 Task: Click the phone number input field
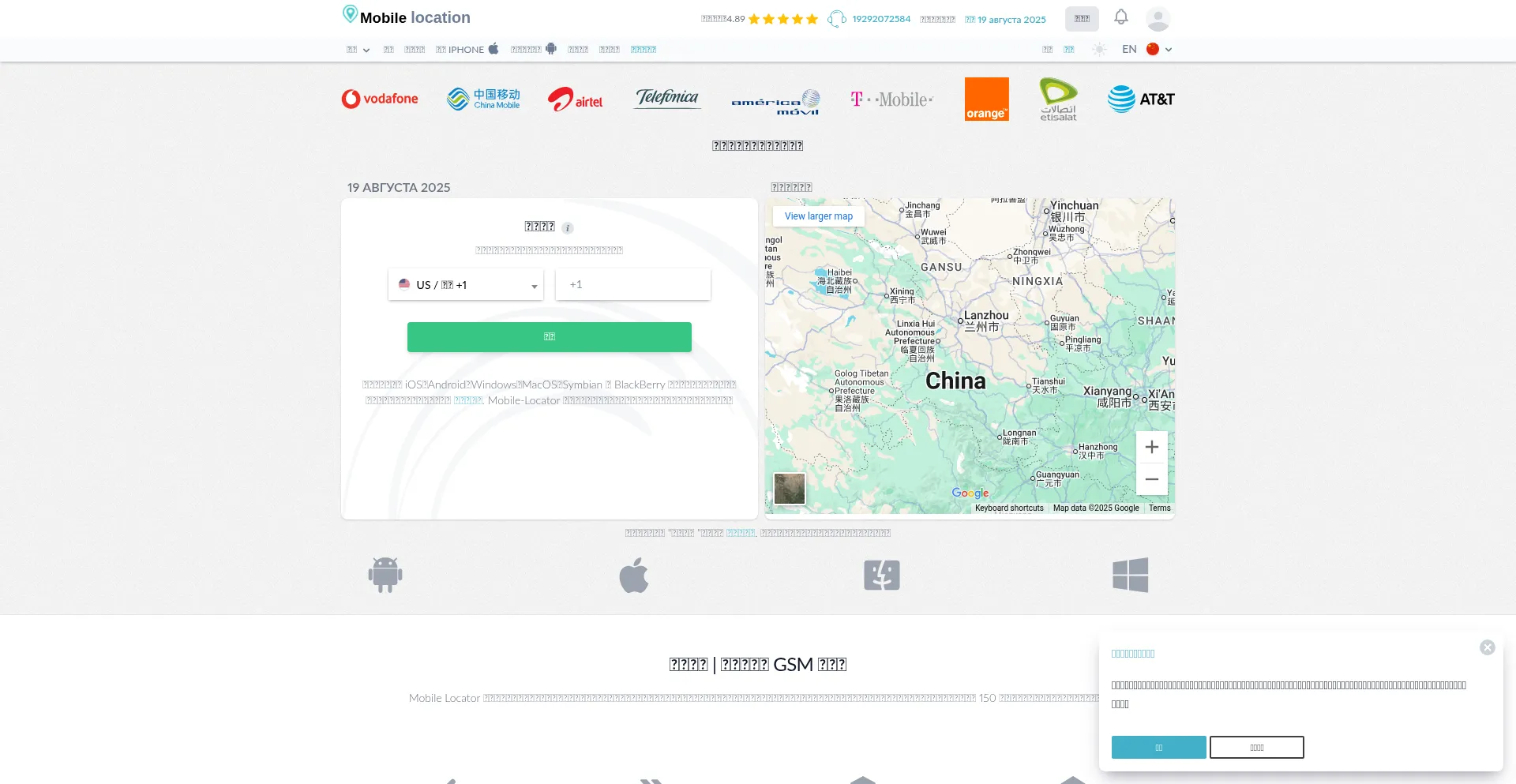click(633, 284)
